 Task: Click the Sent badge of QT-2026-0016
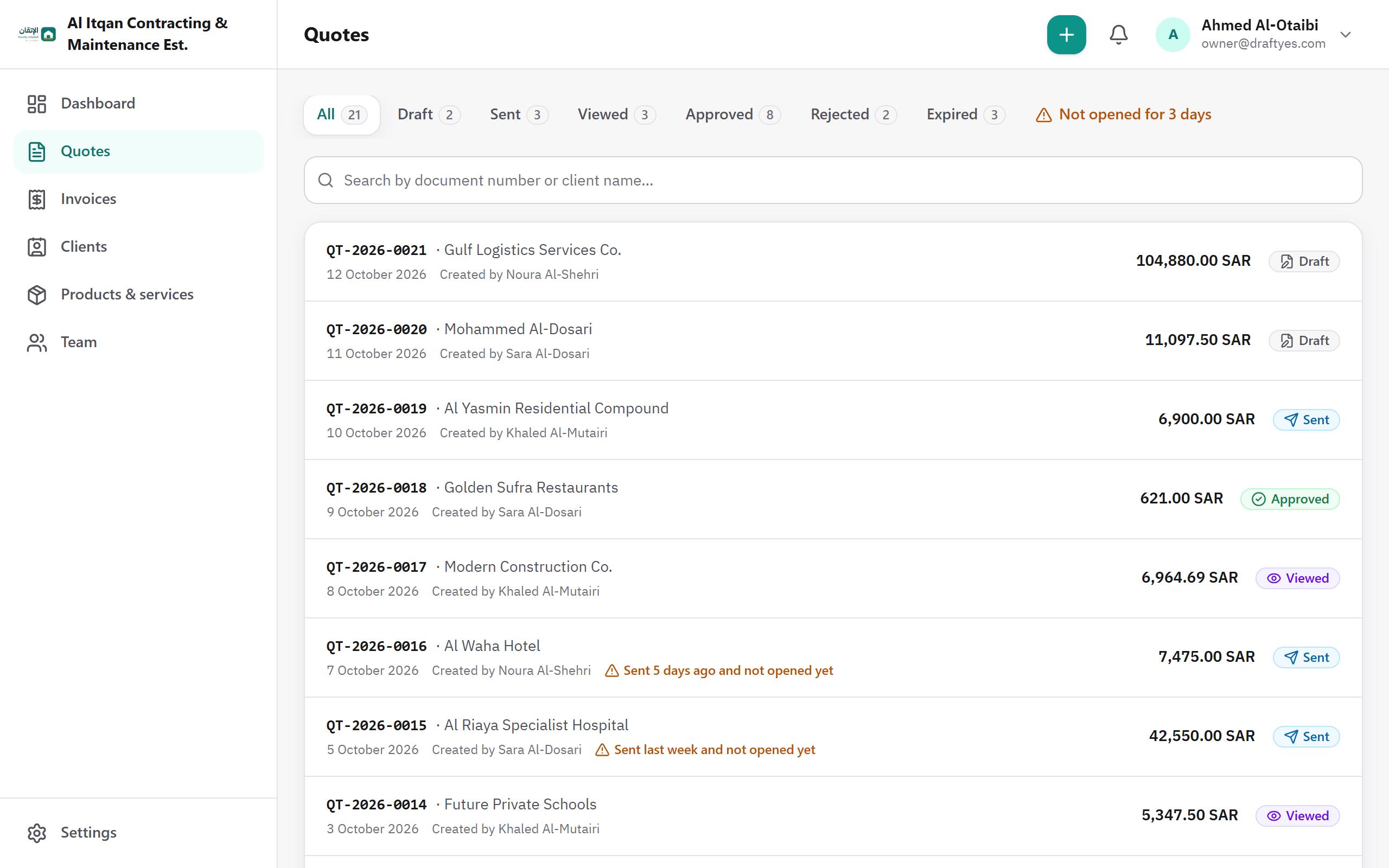1307,658
